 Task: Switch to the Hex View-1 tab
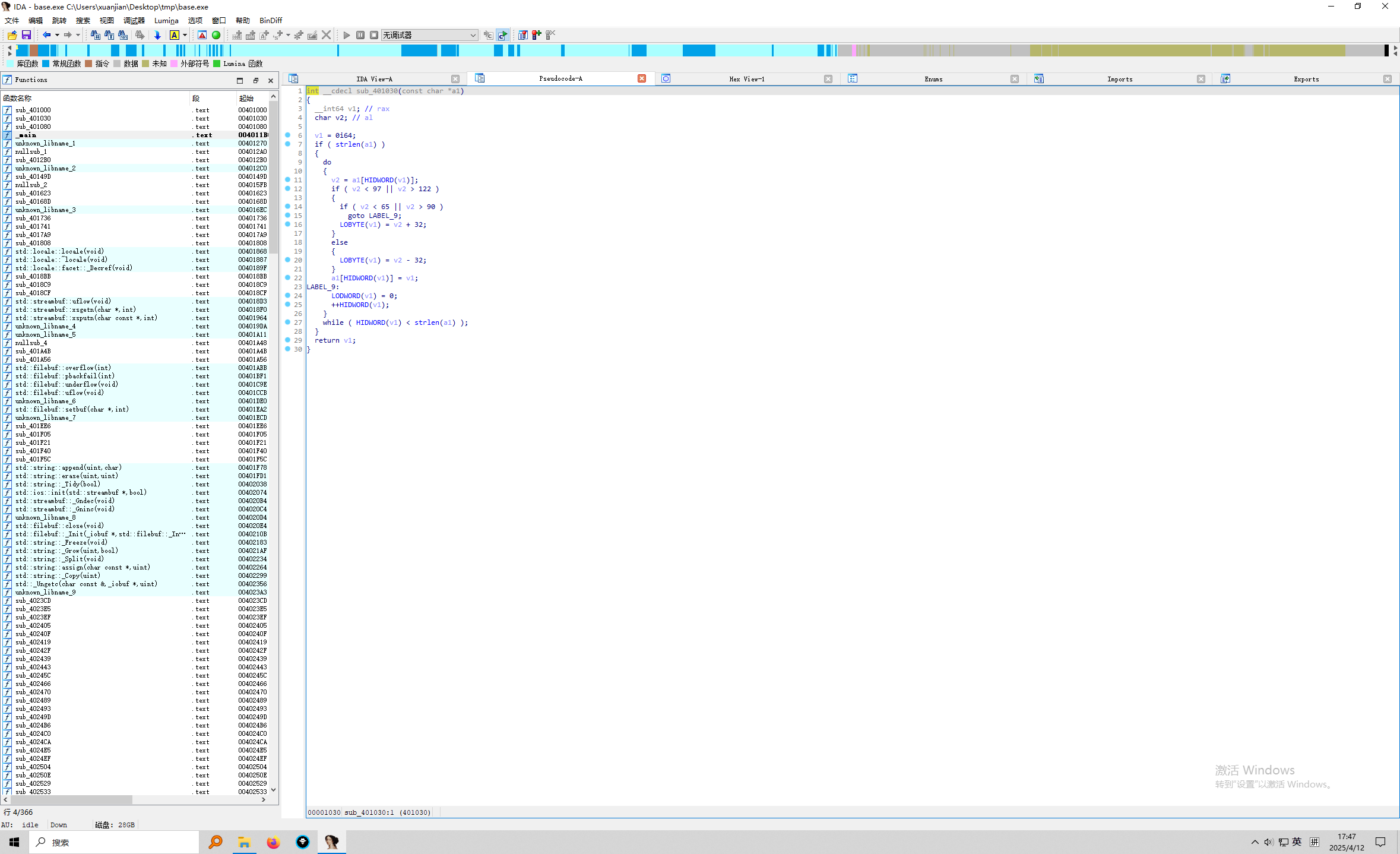coord(746,79)
